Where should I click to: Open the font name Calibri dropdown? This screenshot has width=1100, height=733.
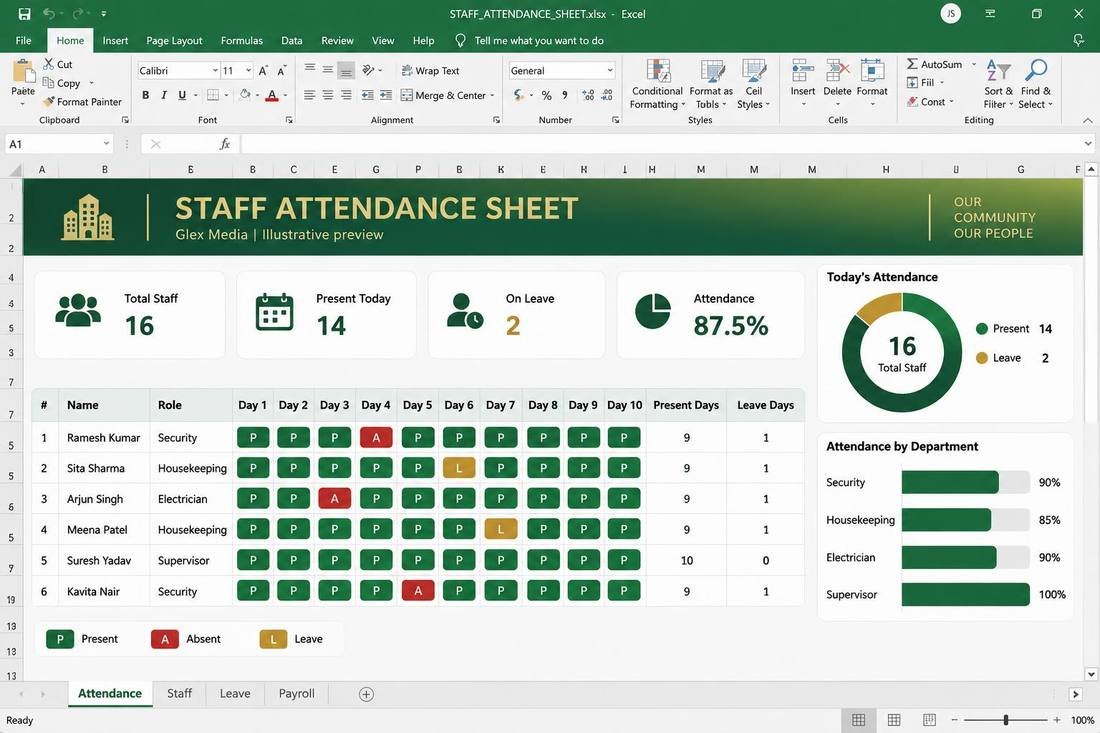pos(215,71)
